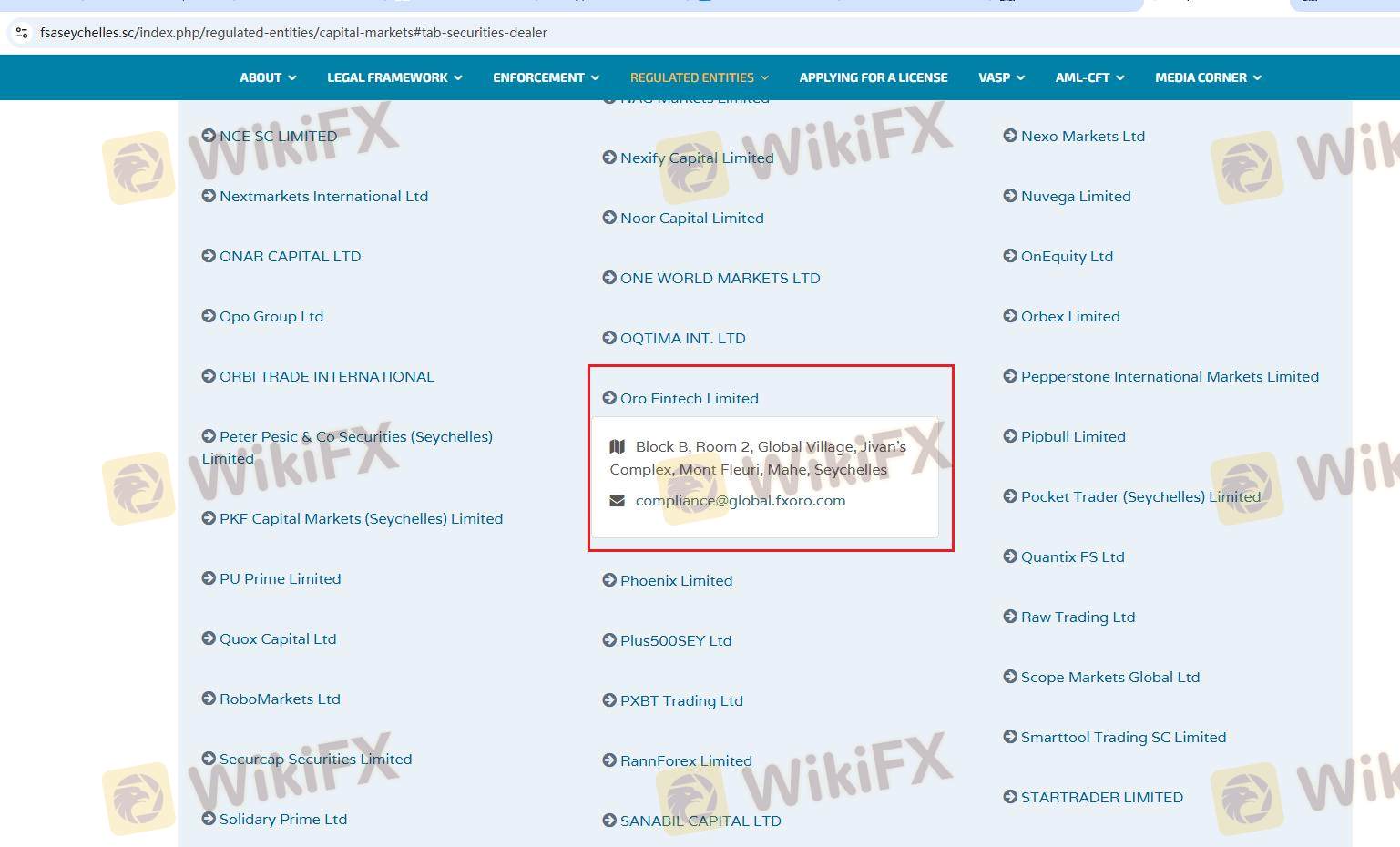Image resolution: width=1400 pixels, height=847 pixels.
Task: Open the AML-CFT menu item
Action: (x=1089, y=77)
